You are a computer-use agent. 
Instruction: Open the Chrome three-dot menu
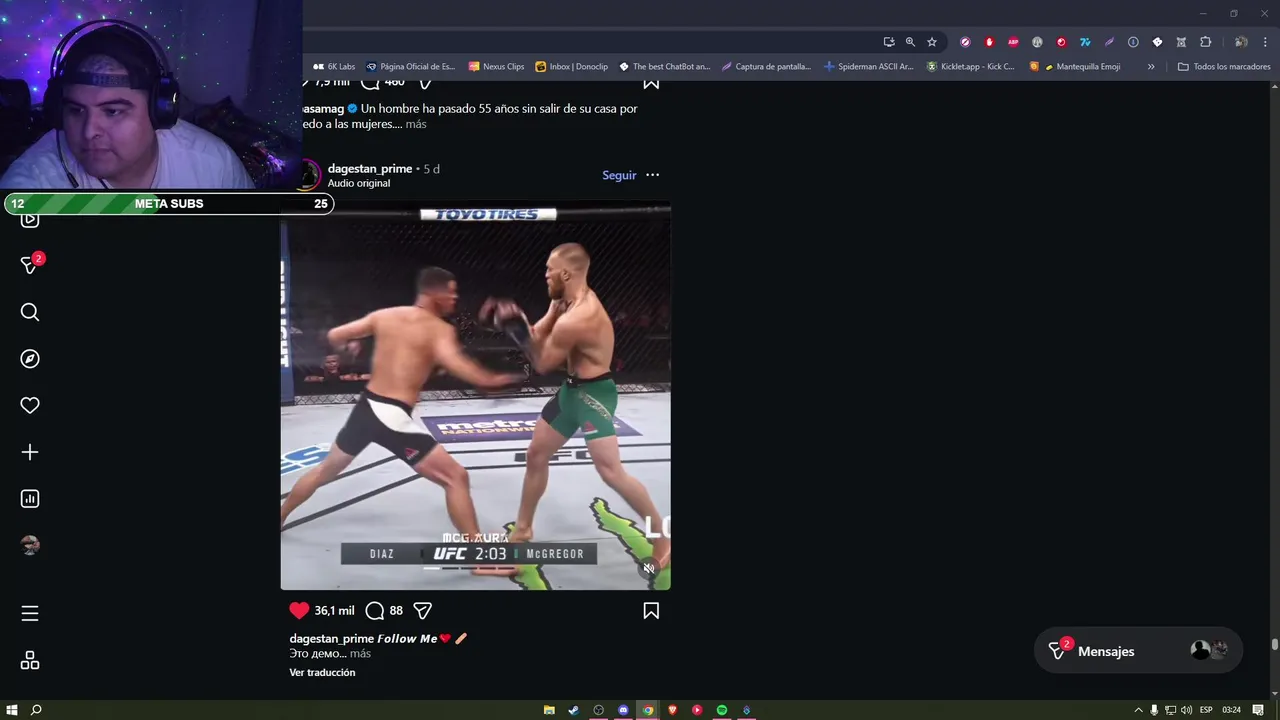1265,42
